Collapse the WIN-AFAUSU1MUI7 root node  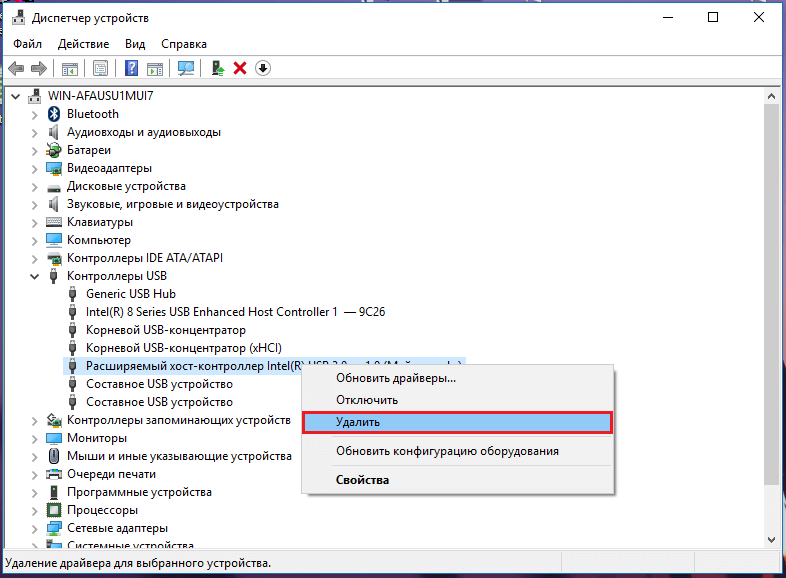pyautogui.click(x=16, y=96)
